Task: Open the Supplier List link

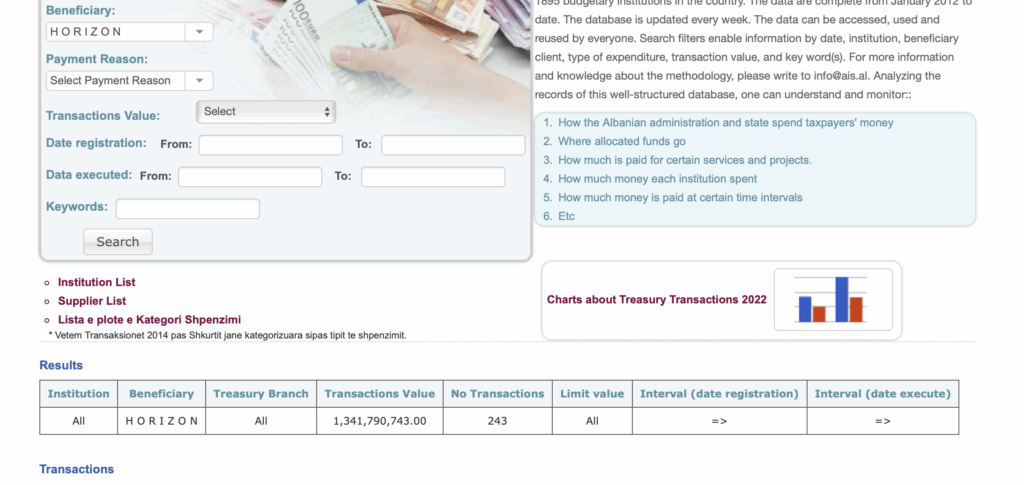Action: (x=92, y=301)
